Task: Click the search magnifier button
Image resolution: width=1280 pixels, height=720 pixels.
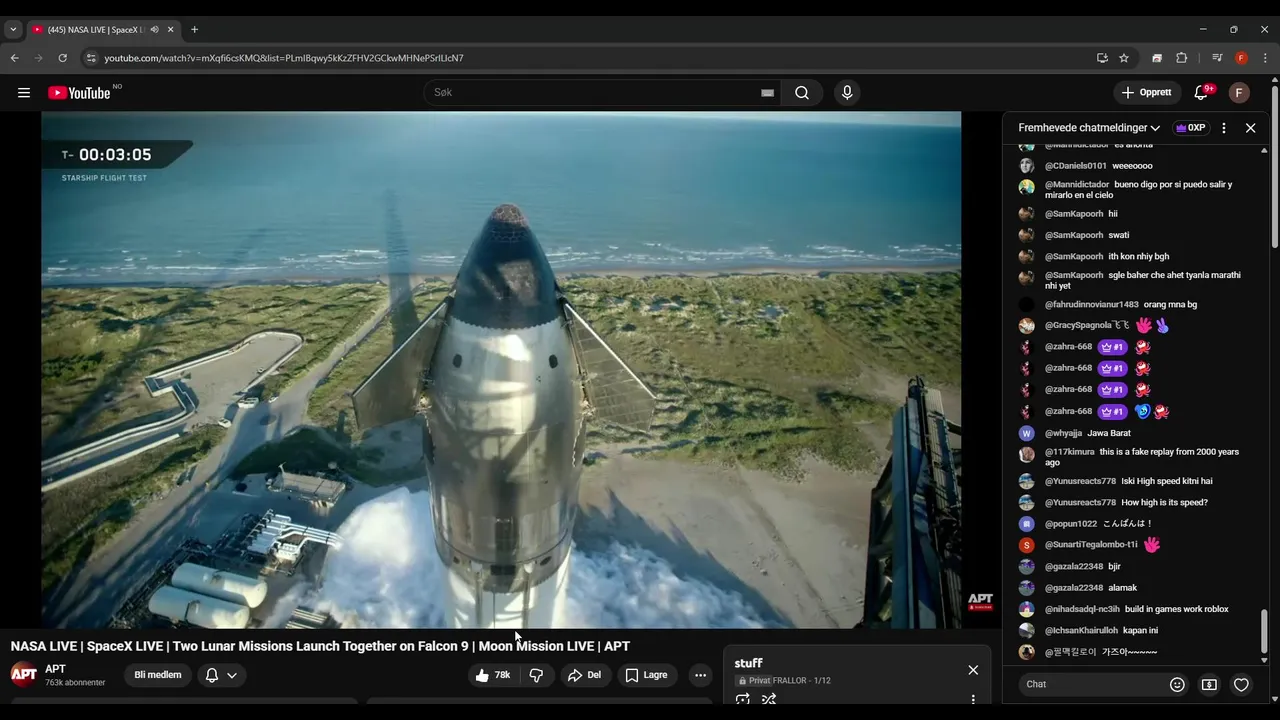Action: click(x=802, y=93)
